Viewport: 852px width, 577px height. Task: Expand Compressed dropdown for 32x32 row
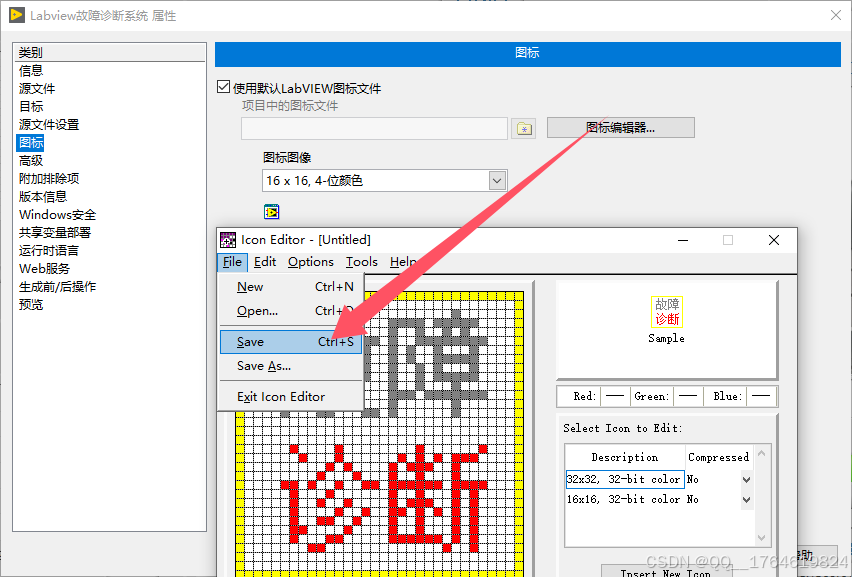(x=747, y=479)
